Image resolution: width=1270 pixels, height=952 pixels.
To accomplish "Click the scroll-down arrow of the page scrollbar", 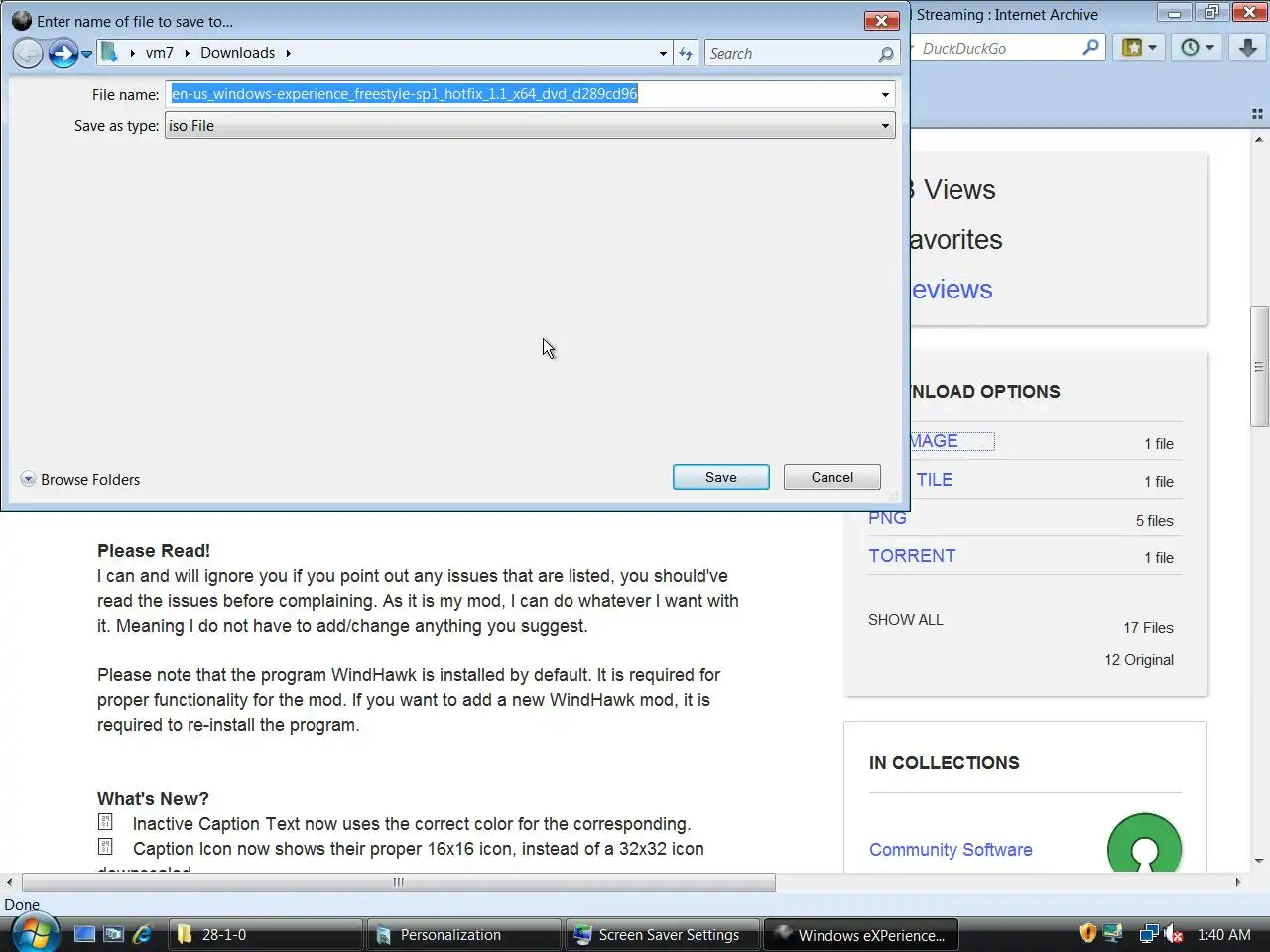I will tap(1259, 861).
